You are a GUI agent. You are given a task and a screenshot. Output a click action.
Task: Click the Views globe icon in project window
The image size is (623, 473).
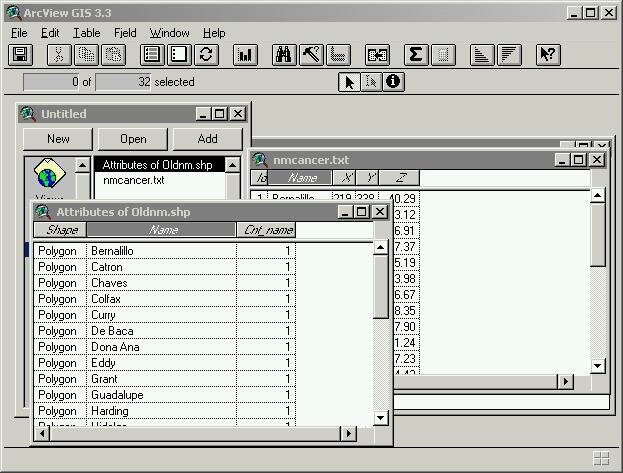click(49, 173)
